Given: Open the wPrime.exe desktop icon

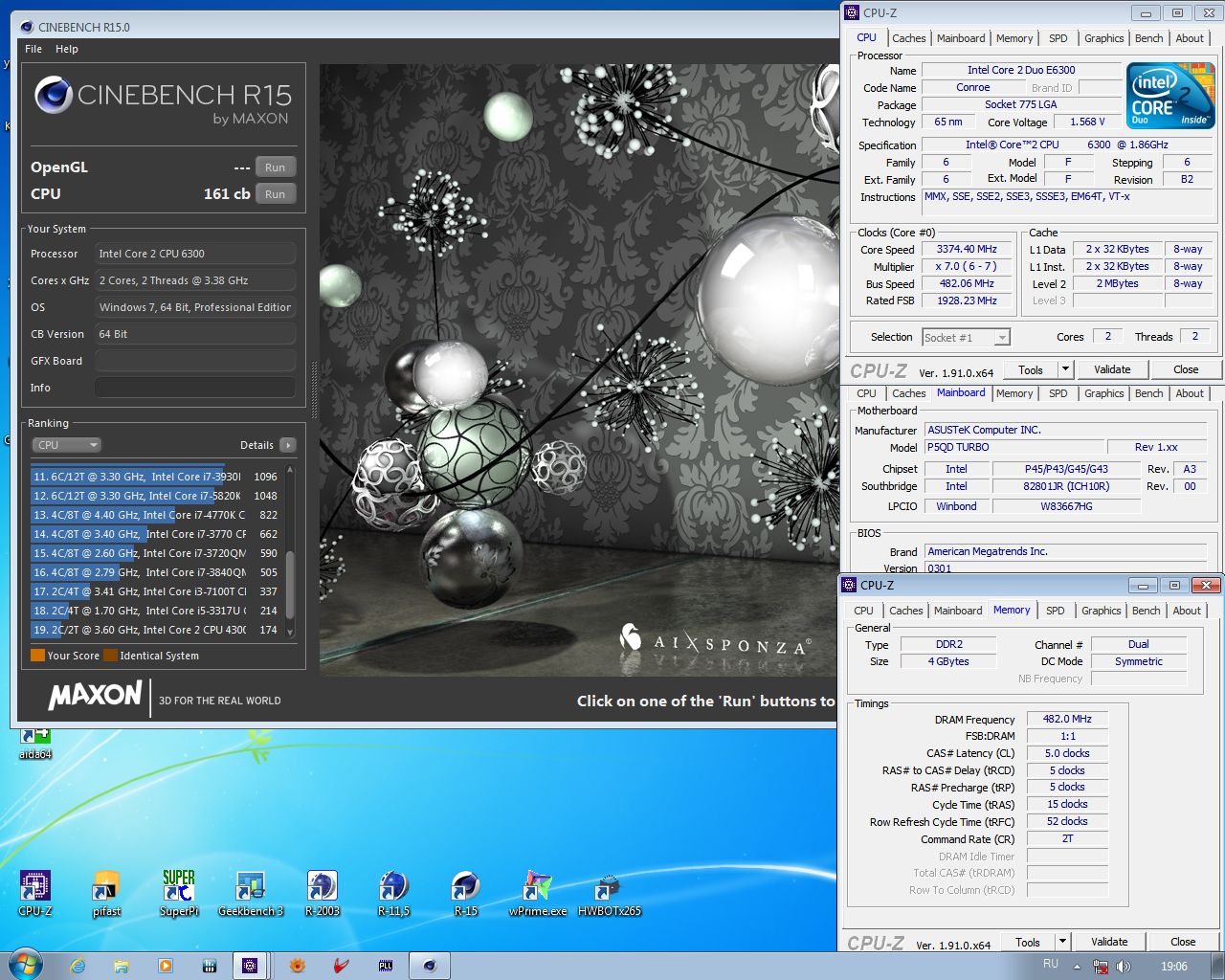Looking at the screenshot, I should (x=537, y=893).
